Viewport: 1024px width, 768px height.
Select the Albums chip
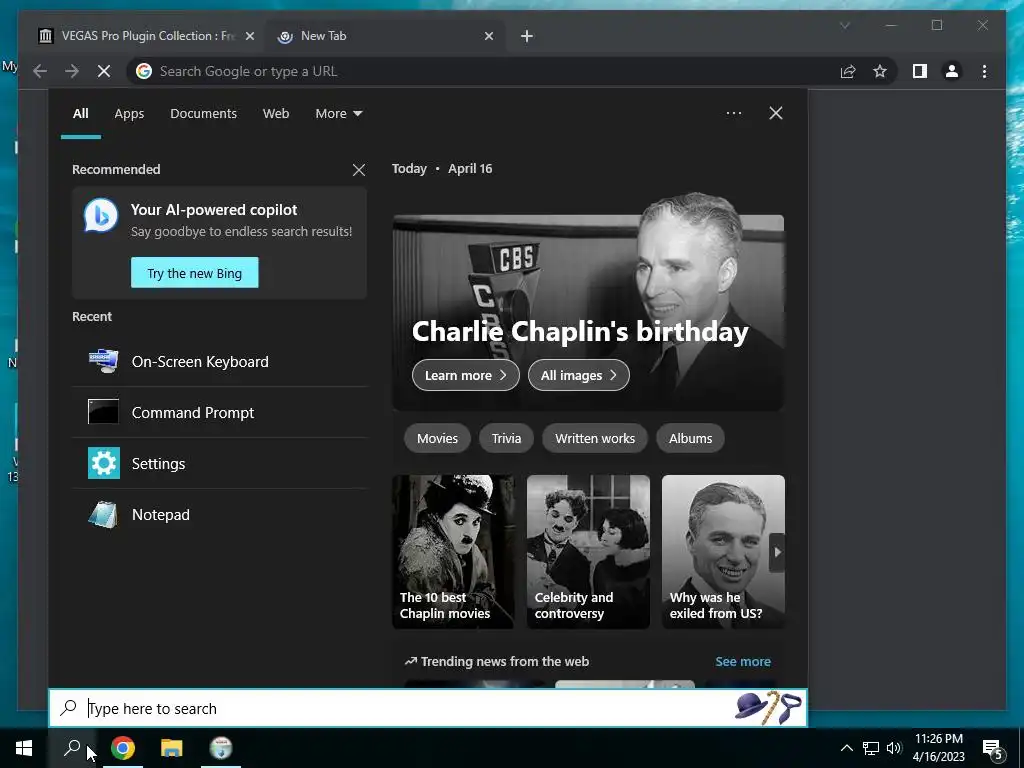click(690, 438)
